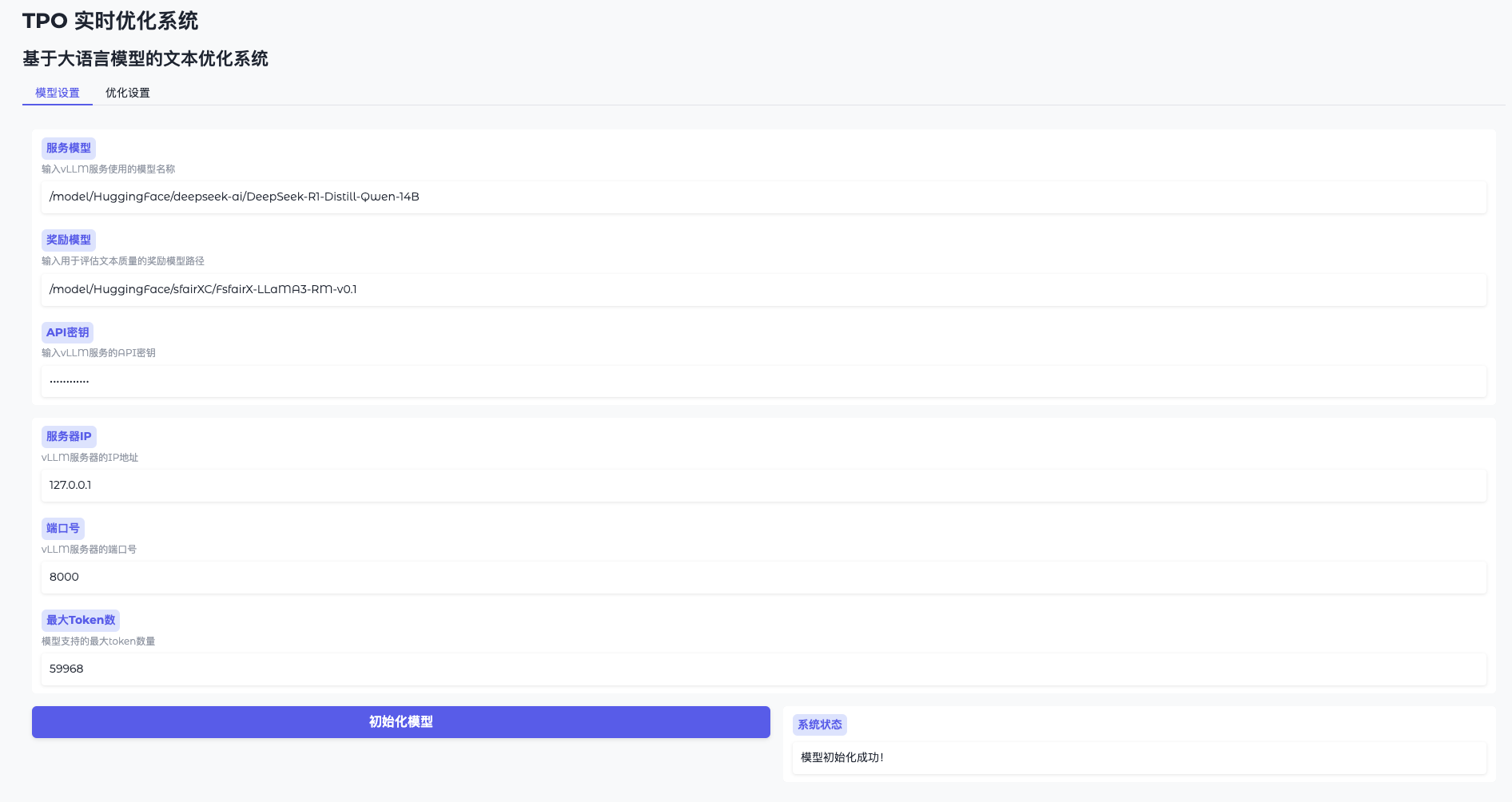The width and height of the screenshot is (1512, 802).
Task: Select the 模型设置 tab
Action: (x=56, y=93)
